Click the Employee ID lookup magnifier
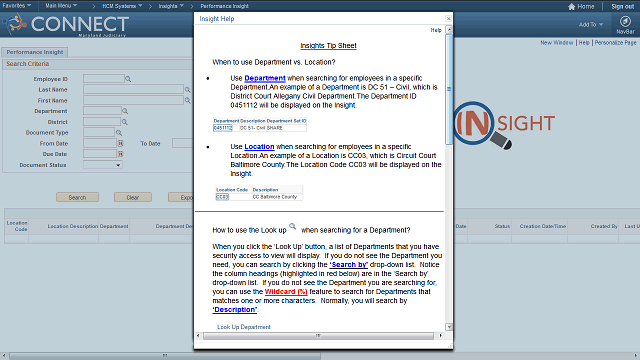640x360 pixels. click(128, 79)
